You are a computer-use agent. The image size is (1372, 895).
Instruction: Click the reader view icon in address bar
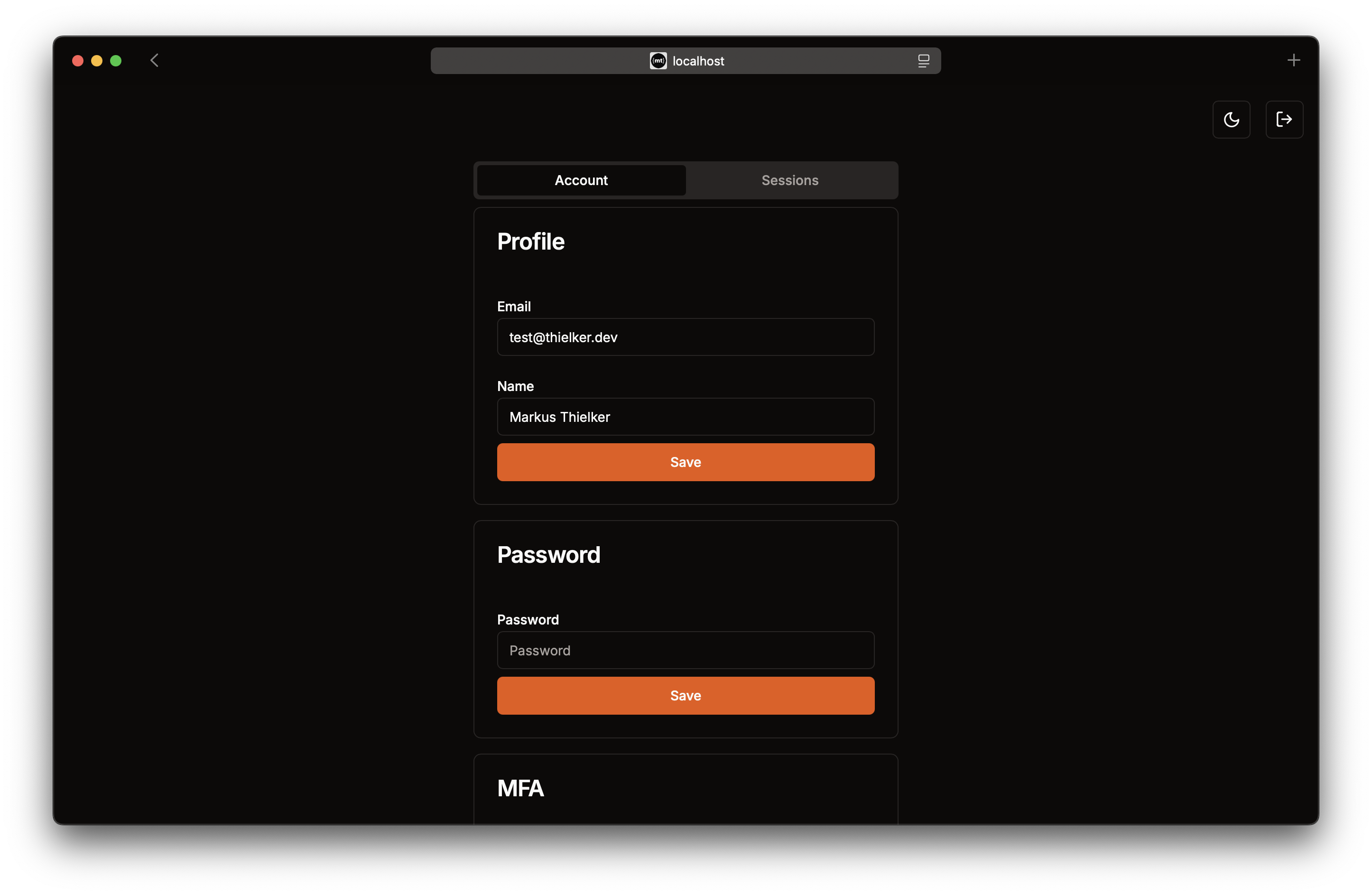coord(923,61)
